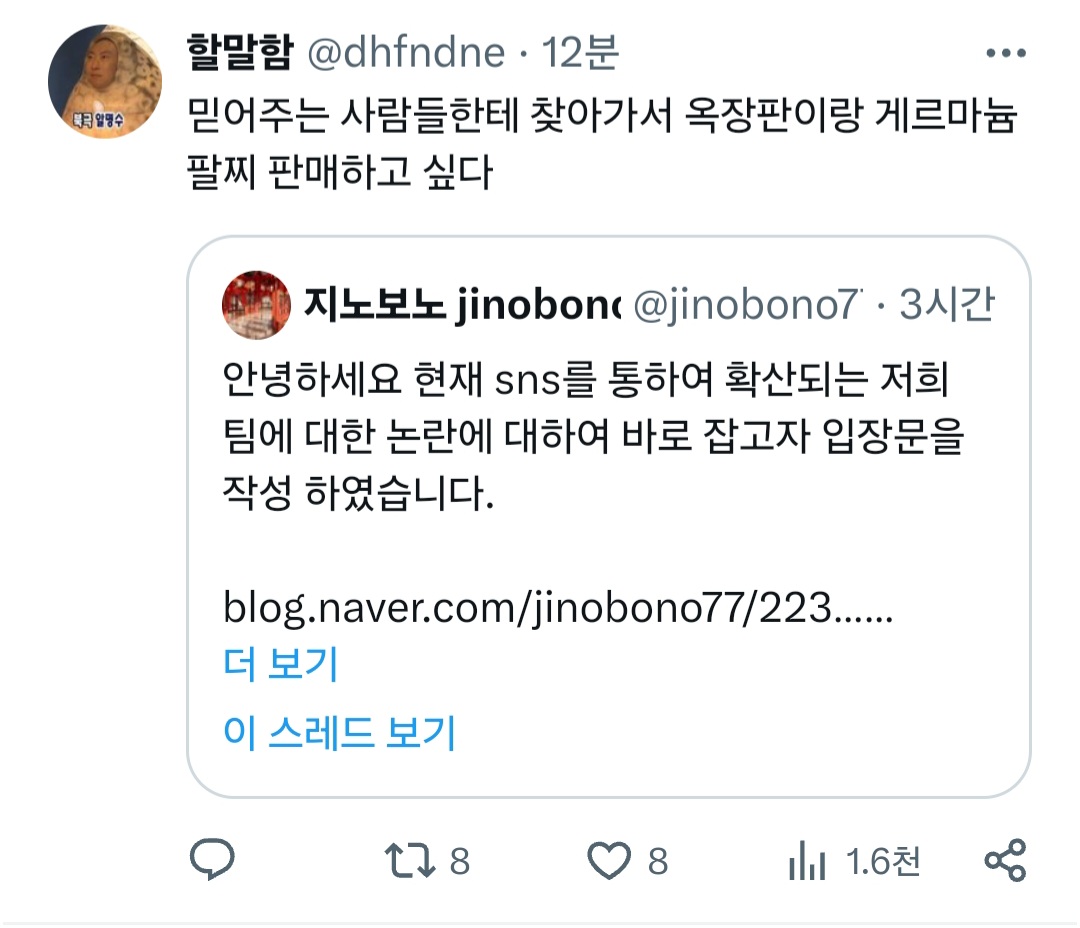This screenshot has height=928, width=1080.
Task: Open the thread via 이 스레드 보기
Action: tap(340, 732)
